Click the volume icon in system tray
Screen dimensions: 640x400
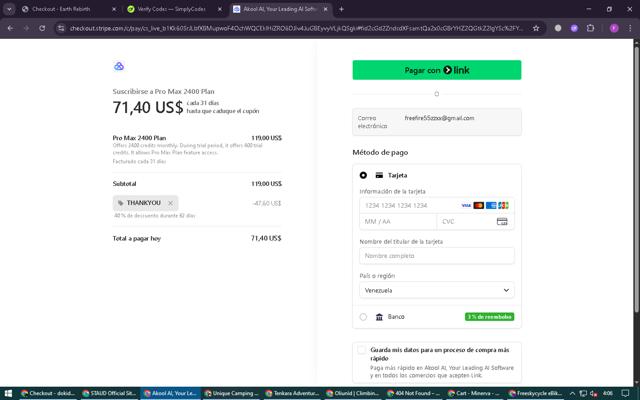point(594,393)
